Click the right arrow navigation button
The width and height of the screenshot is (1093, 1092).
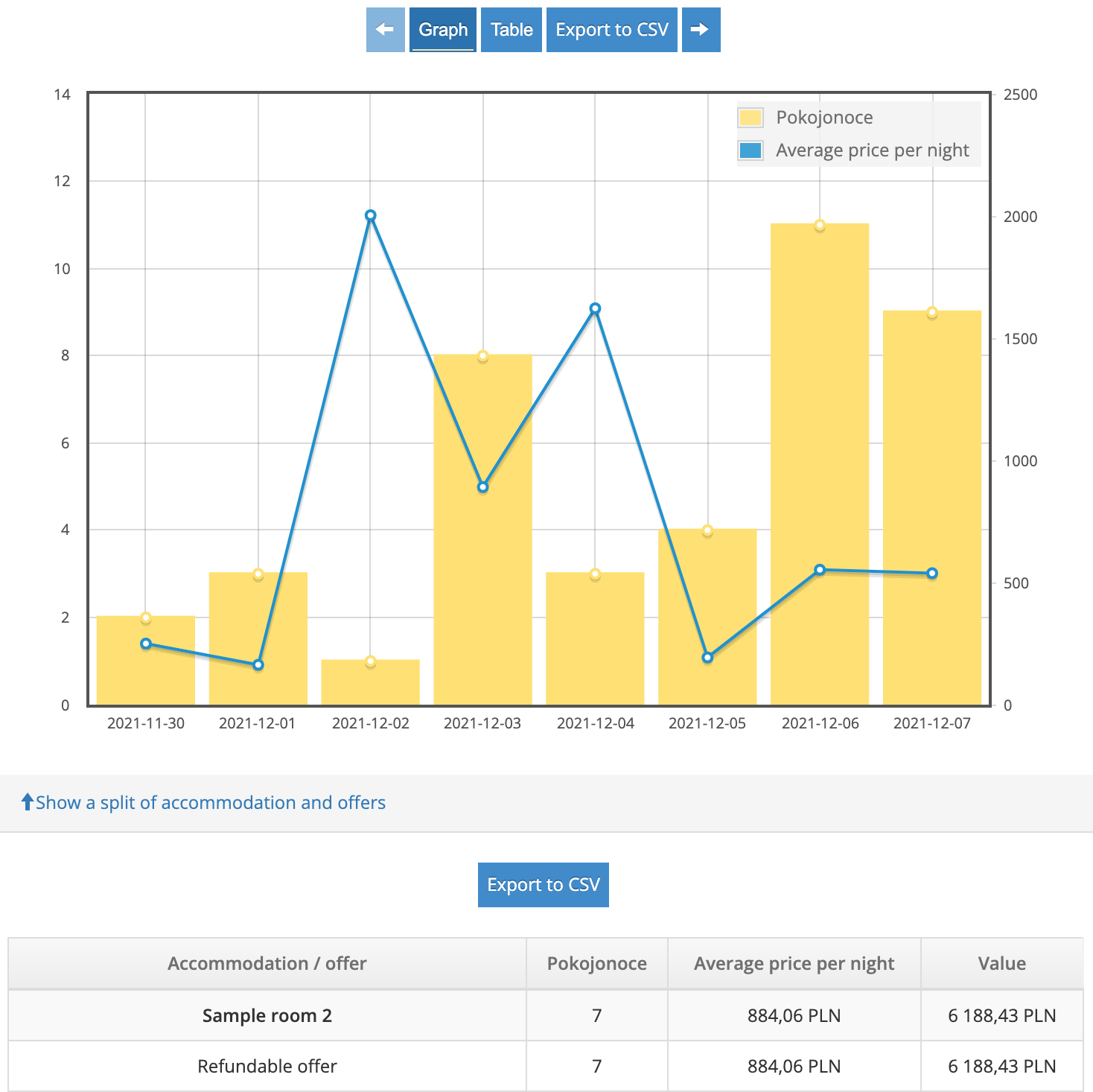[x=701, y=30]
